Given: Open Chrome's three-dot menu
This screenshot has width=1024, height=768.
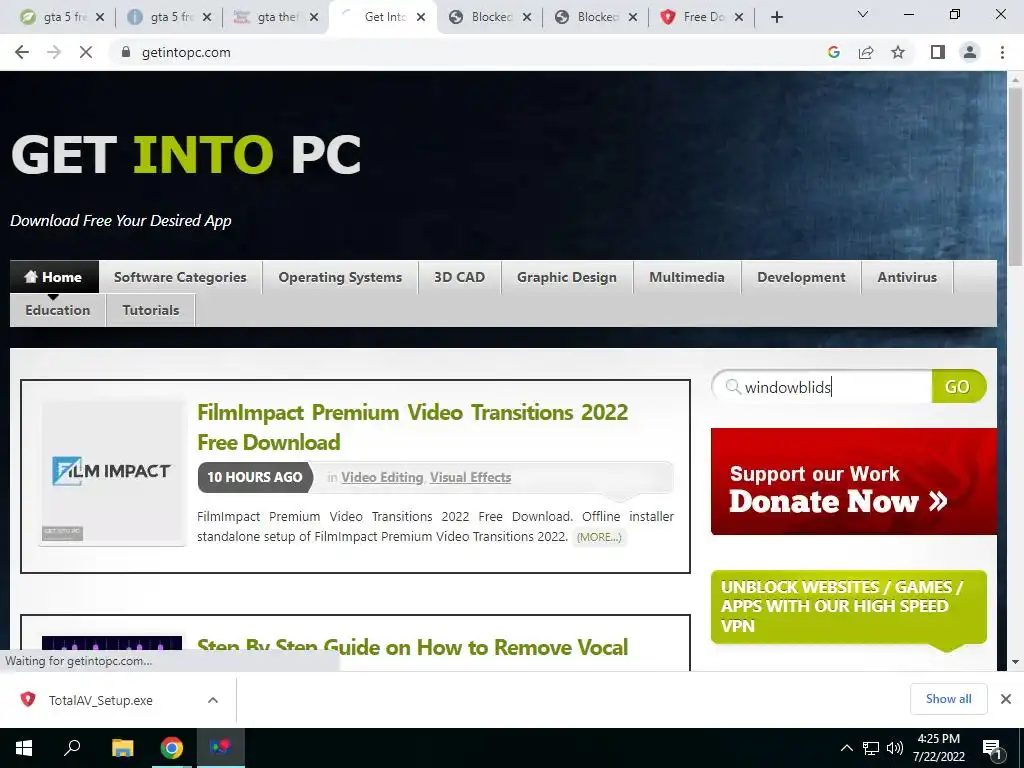Looking at the screenshot, I should point(1002,52).
